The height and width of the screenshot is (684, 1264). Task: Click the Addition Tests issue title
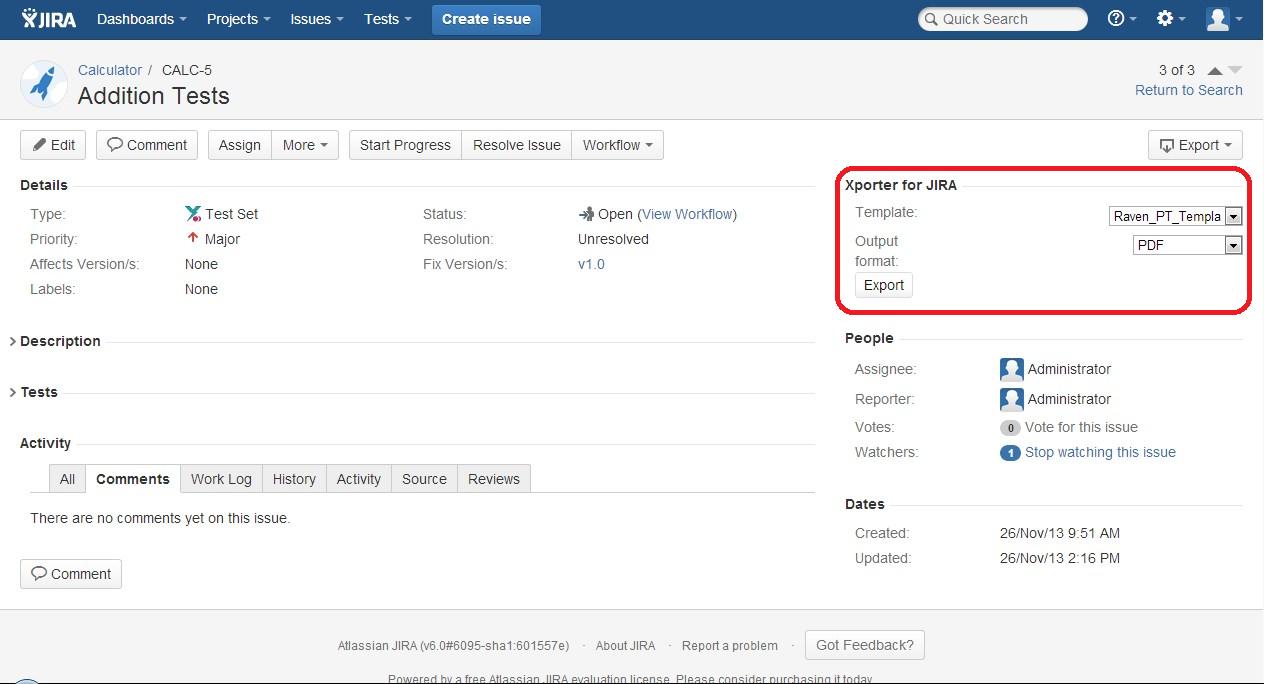[154, 96]
